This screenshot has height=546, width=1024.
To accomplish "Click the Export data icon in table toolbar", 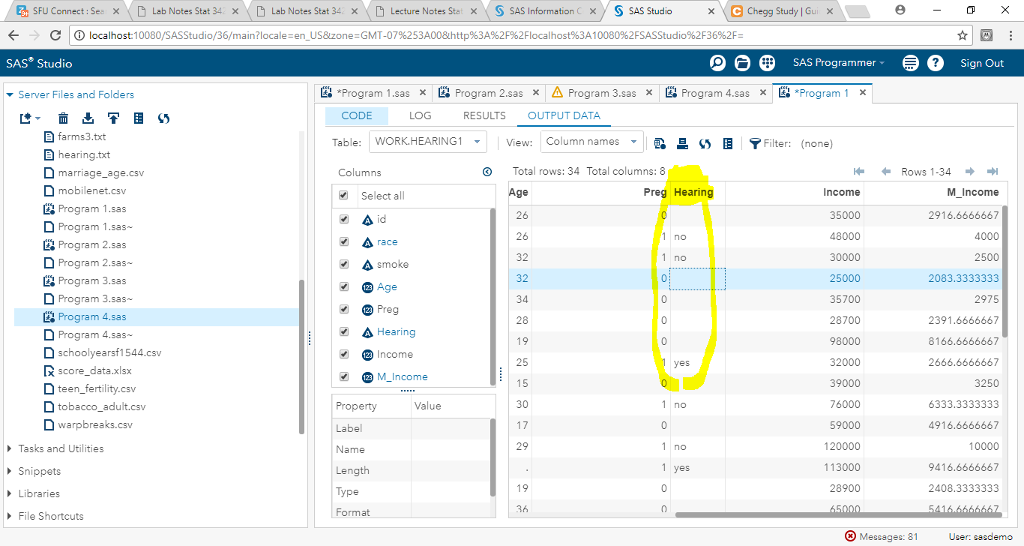I will point(682,144).
